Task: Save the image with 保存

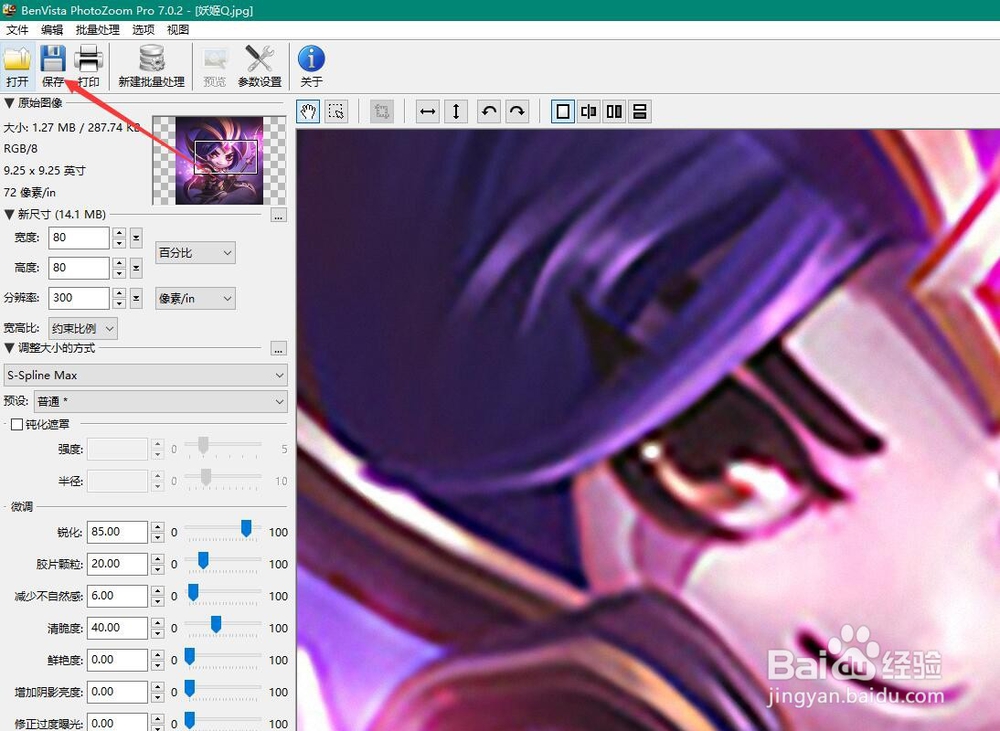Action: click(x=53, y=66)
